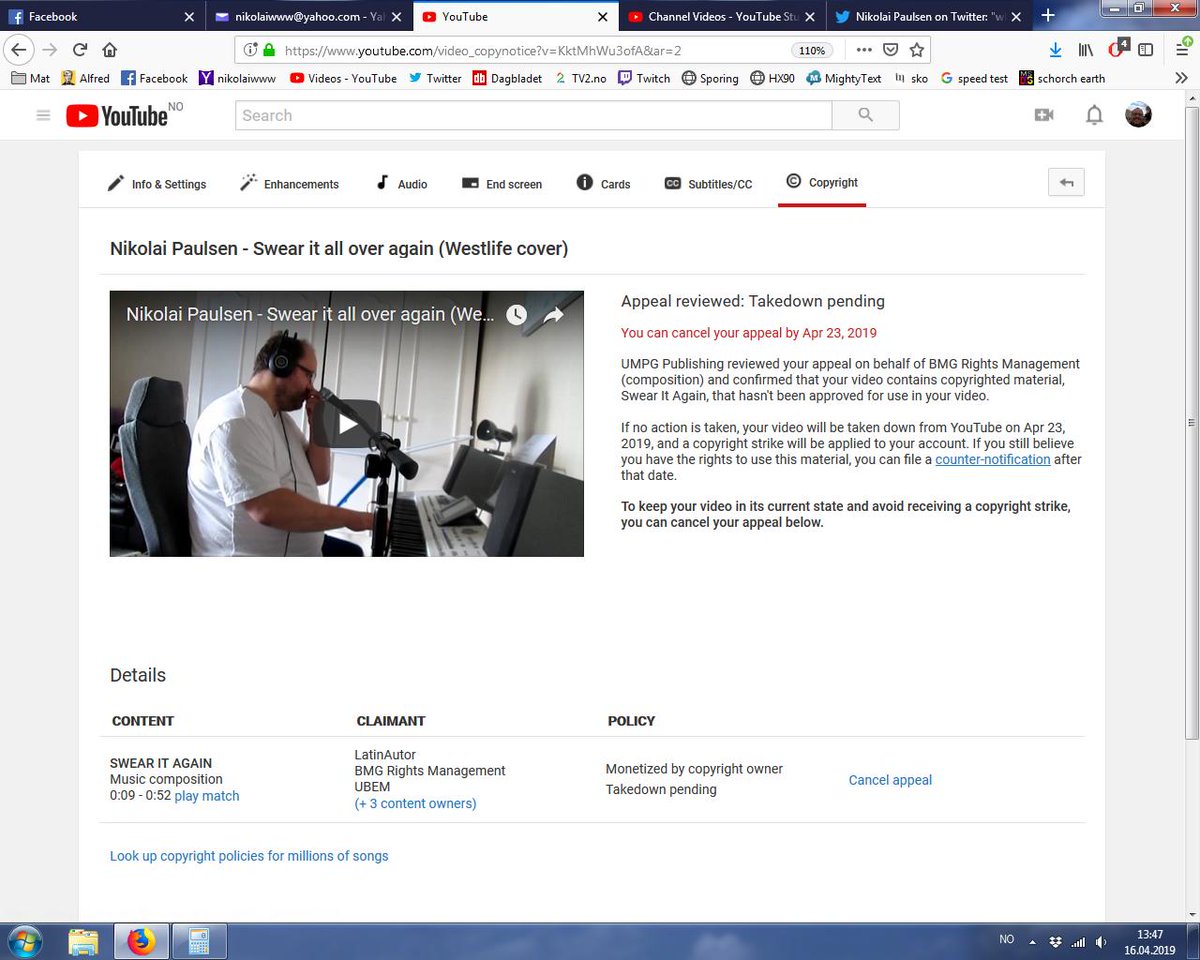The width and height of the screenshot is (1200, 960).
Task: Click taskbar volume speaker icon
Action: (x=1101, y=940)
